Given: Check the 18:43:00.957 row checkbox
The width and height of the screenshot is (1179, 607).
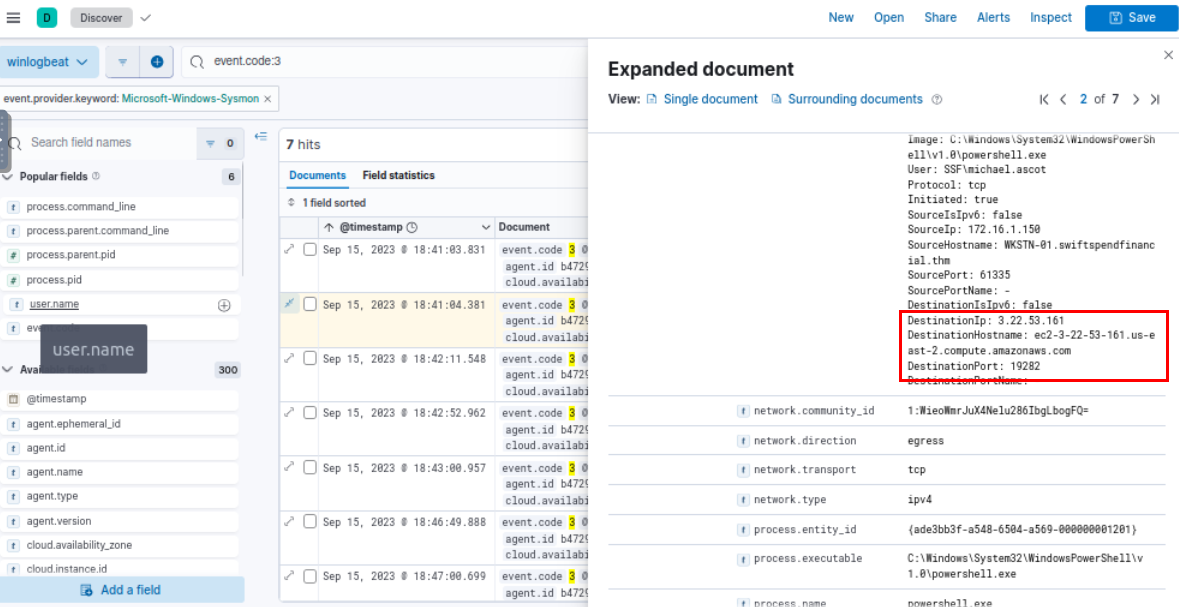Looking at the screenshot, I should (310, 468).
